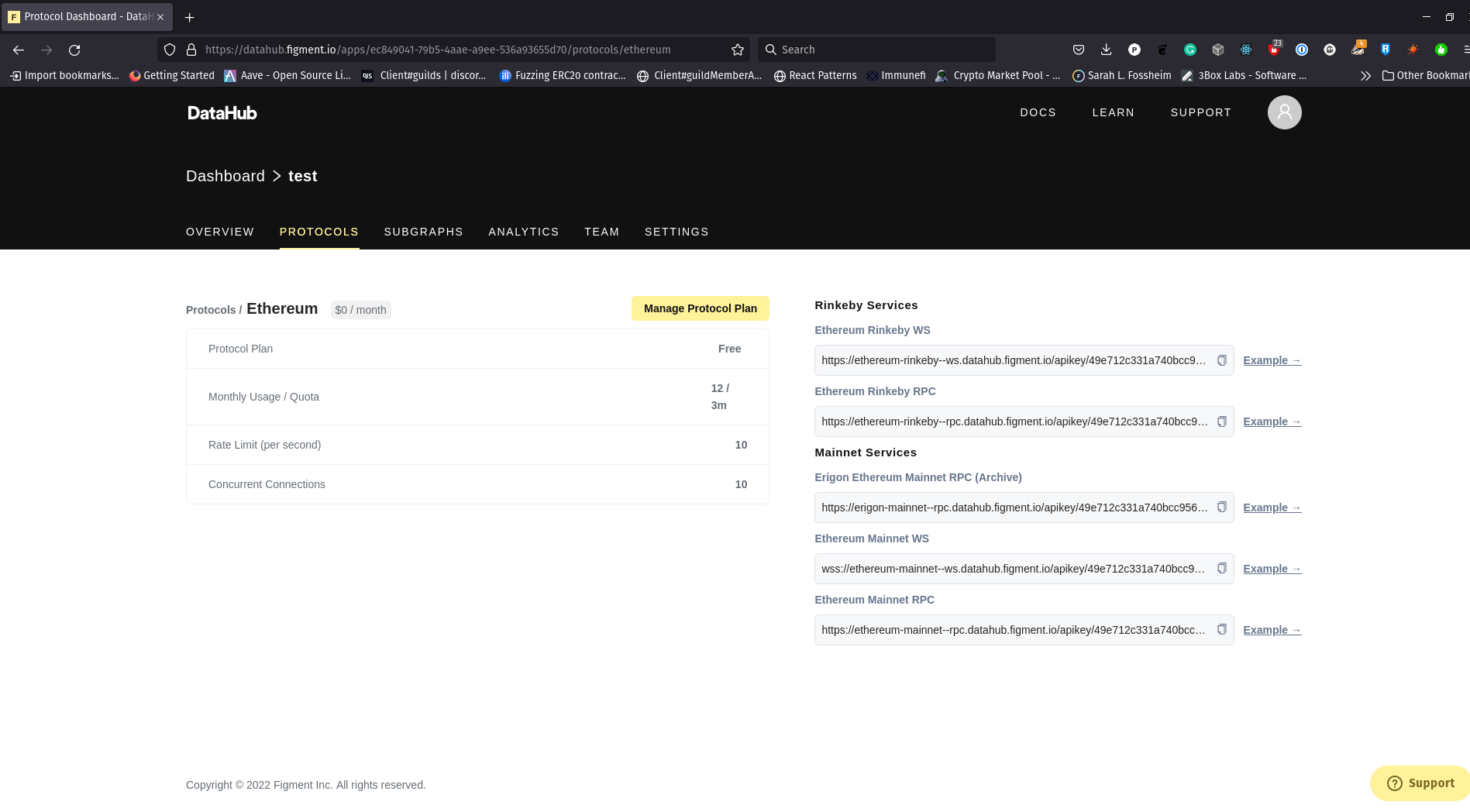Open the browser downloads panel

1106,50
